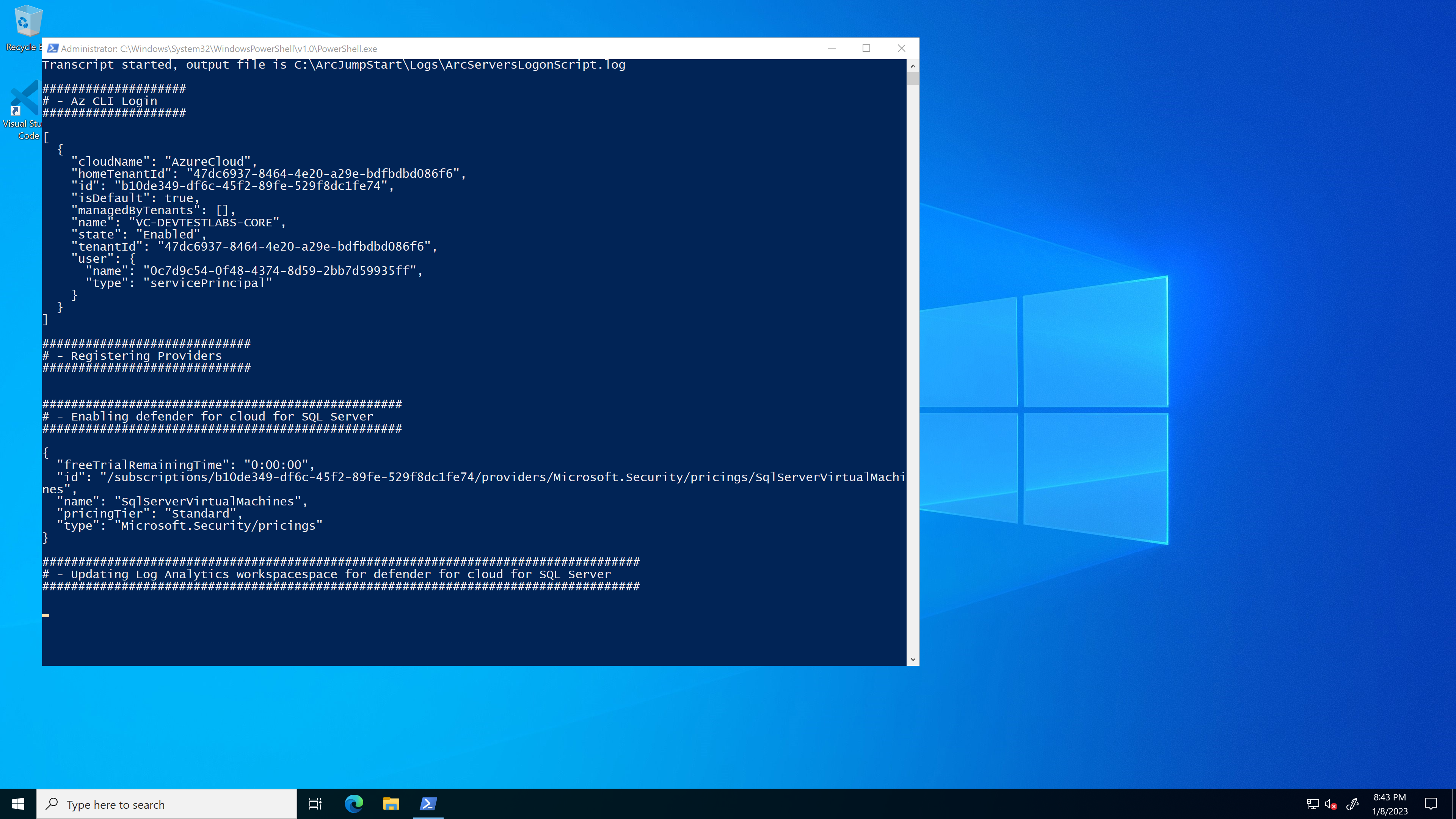Click the Show desktop strip on taskbar
1456x819 pixels.
pos(1454,804)
